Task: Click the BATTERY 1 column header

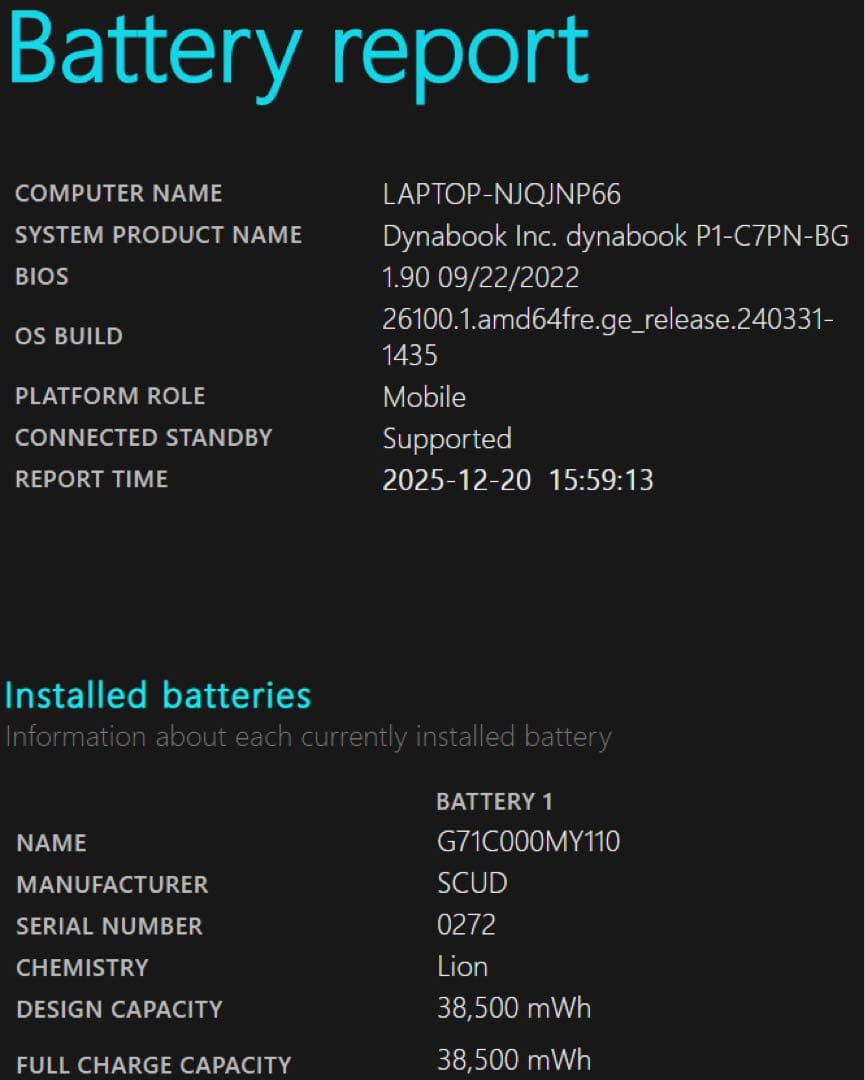Action: tap(492, 801)
